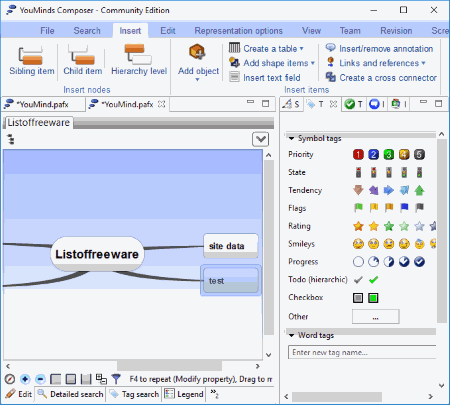Select the green Rating star
The height and width of the screenshot is (405, 450).
[x=389, y=226]
